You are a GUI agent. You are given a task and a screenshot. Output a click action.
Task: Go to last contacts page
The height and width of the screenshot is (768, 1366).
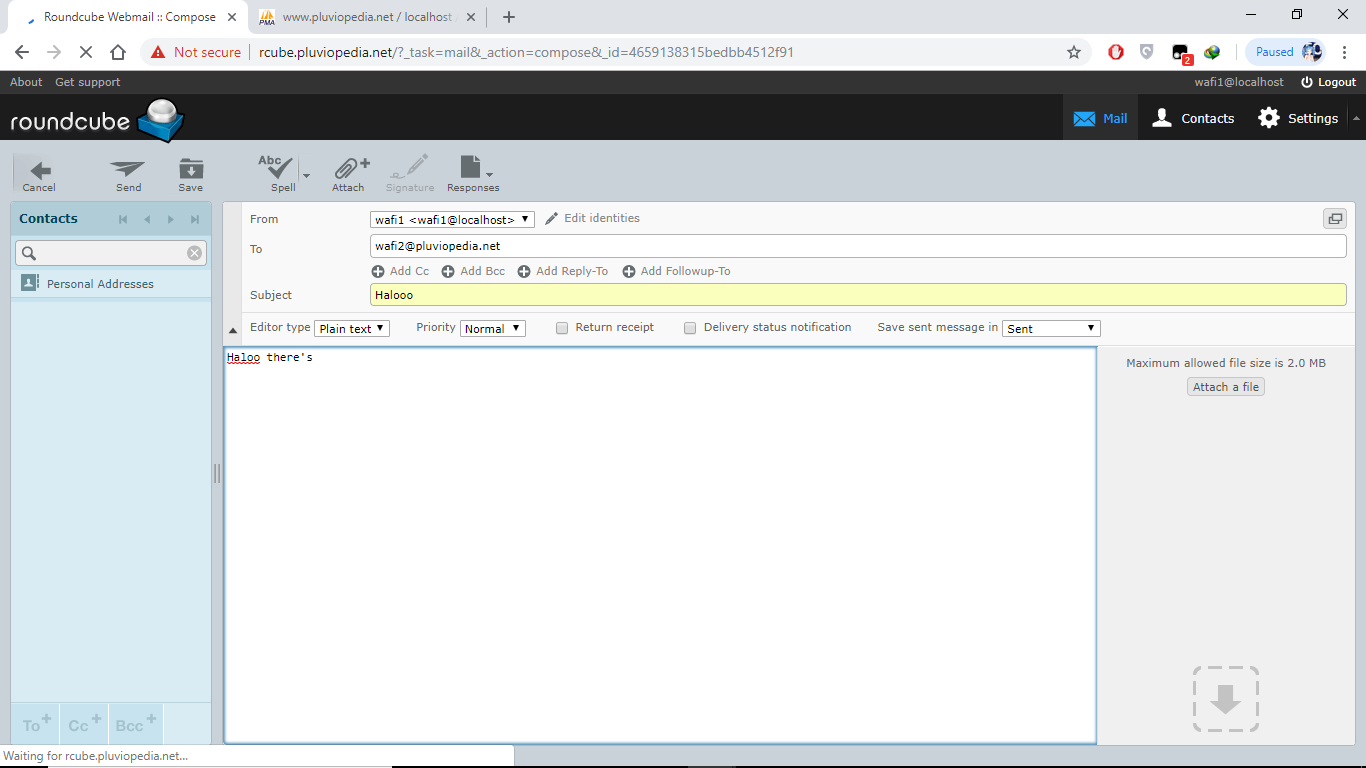(195, 219)
